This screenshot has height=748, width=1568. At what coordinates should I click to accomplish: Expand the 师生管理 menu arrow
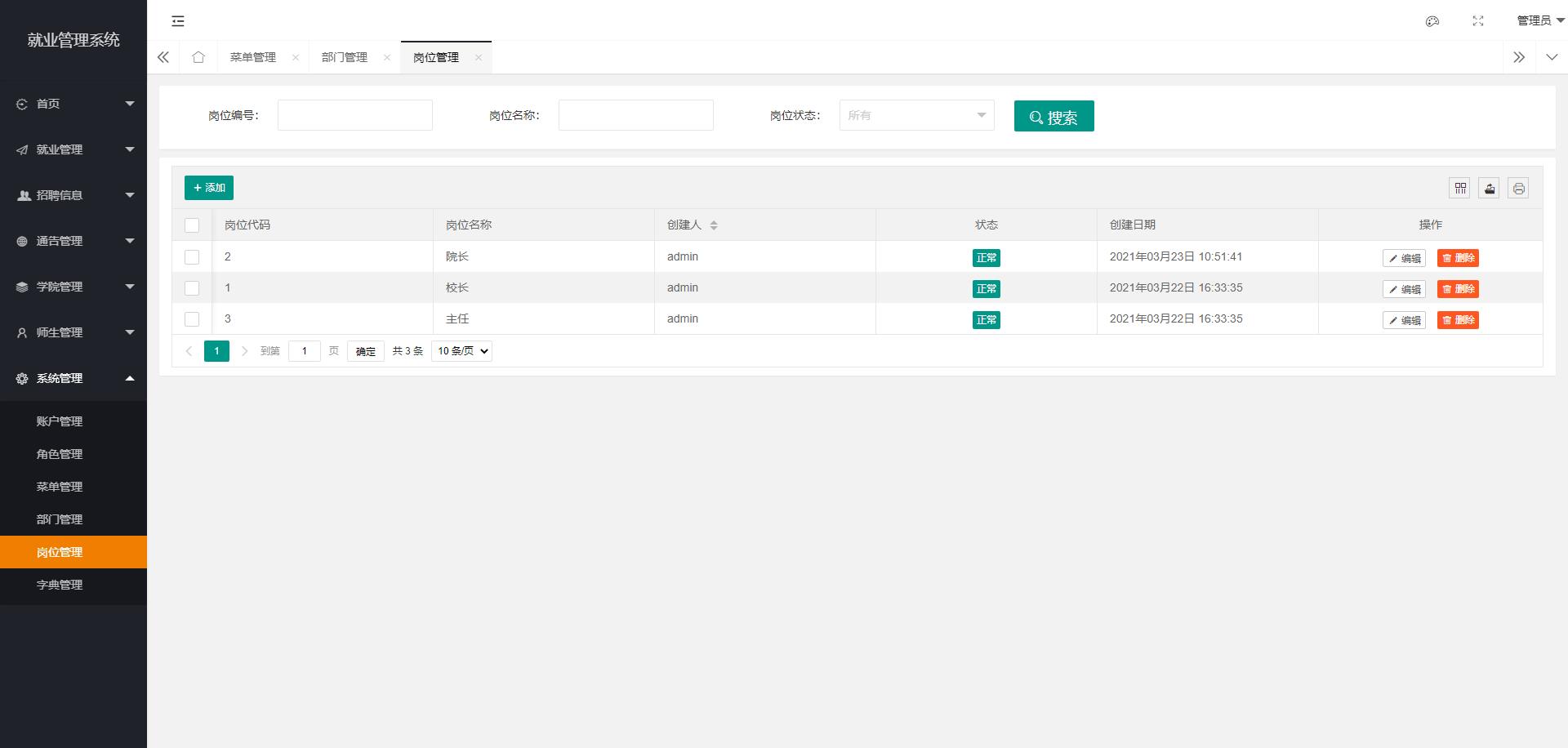click(130, 332)
